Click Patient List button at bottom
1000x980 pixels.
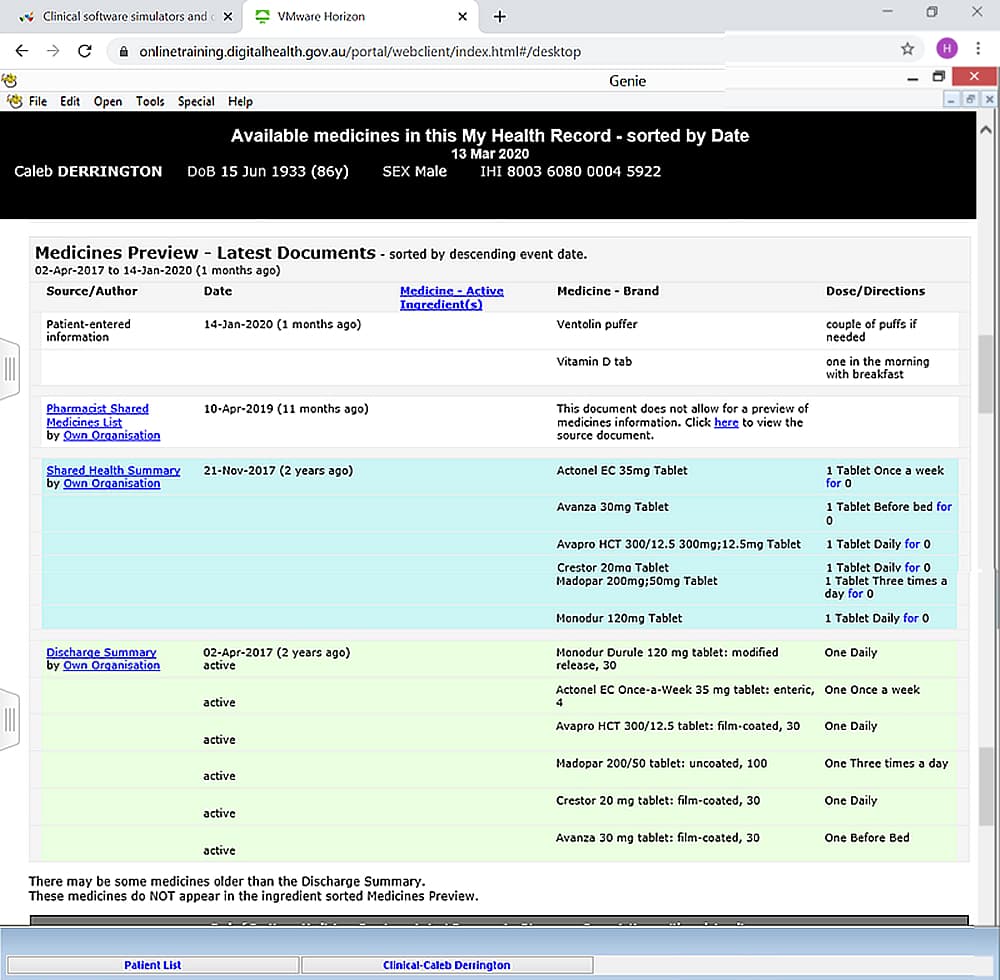(153, 965)
